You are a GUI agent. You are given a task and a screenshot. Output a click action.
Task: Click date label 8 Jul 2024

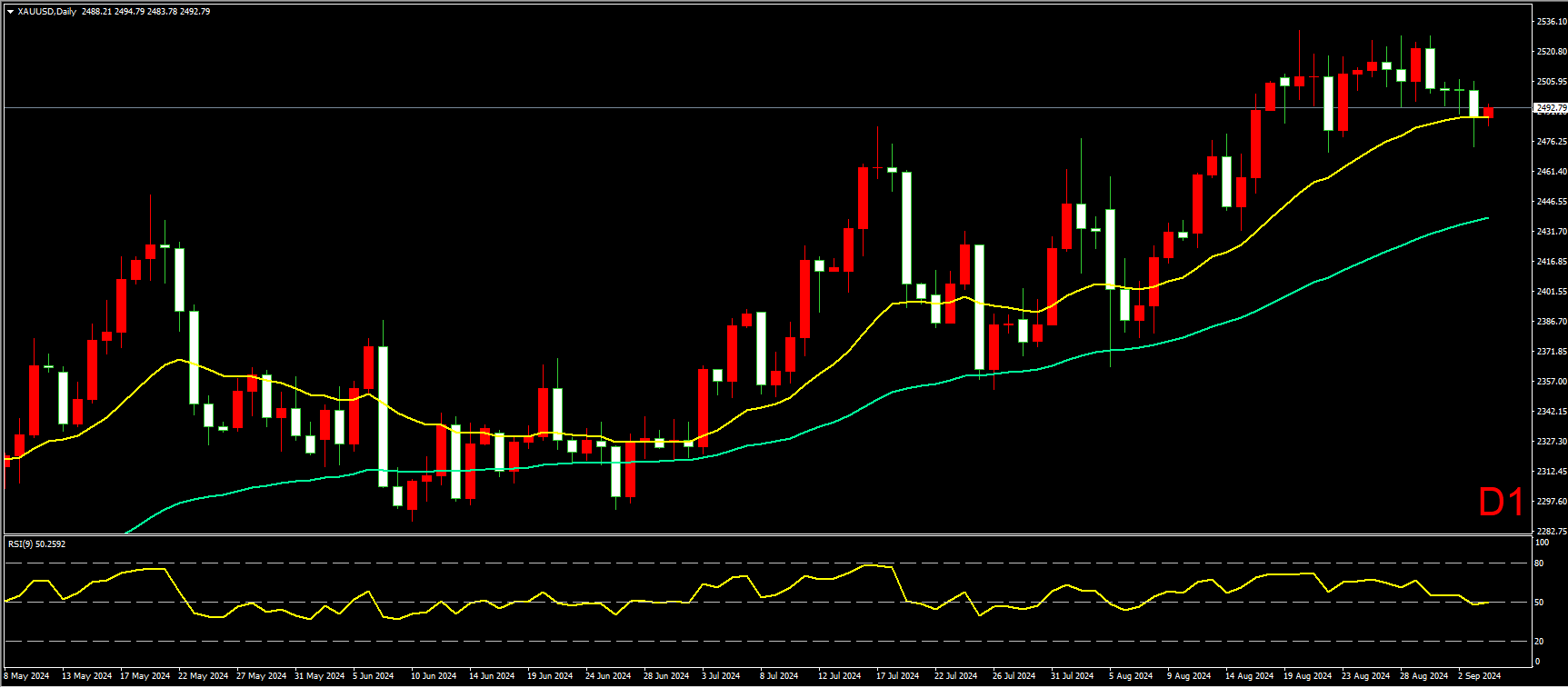tap(779, 676)
